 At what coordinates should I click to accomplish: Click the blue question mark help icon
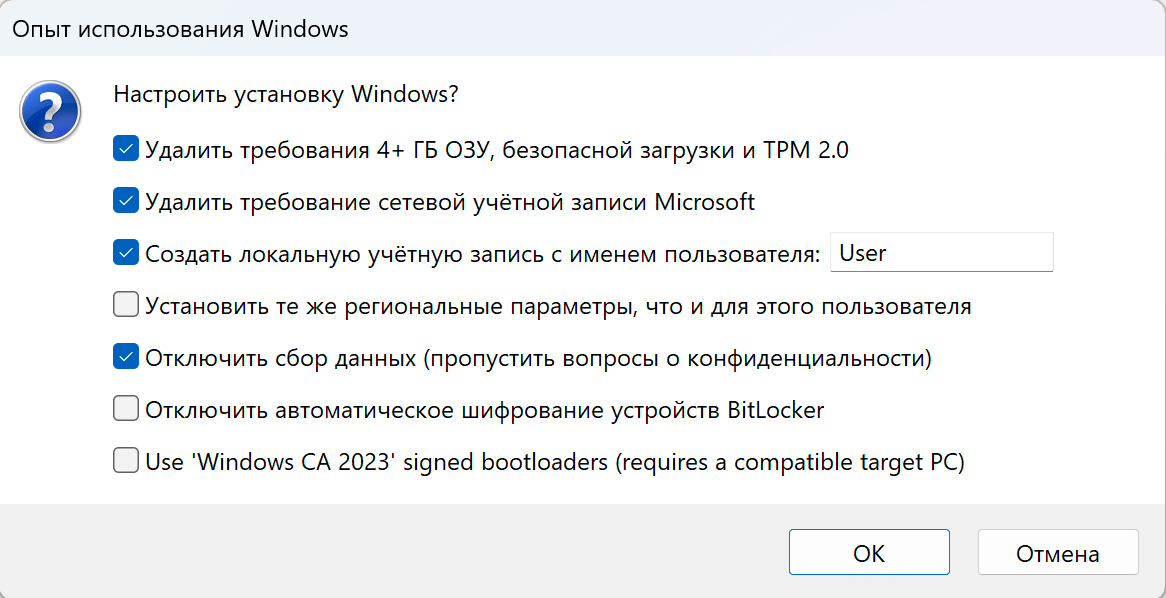[x=50, y=111]
